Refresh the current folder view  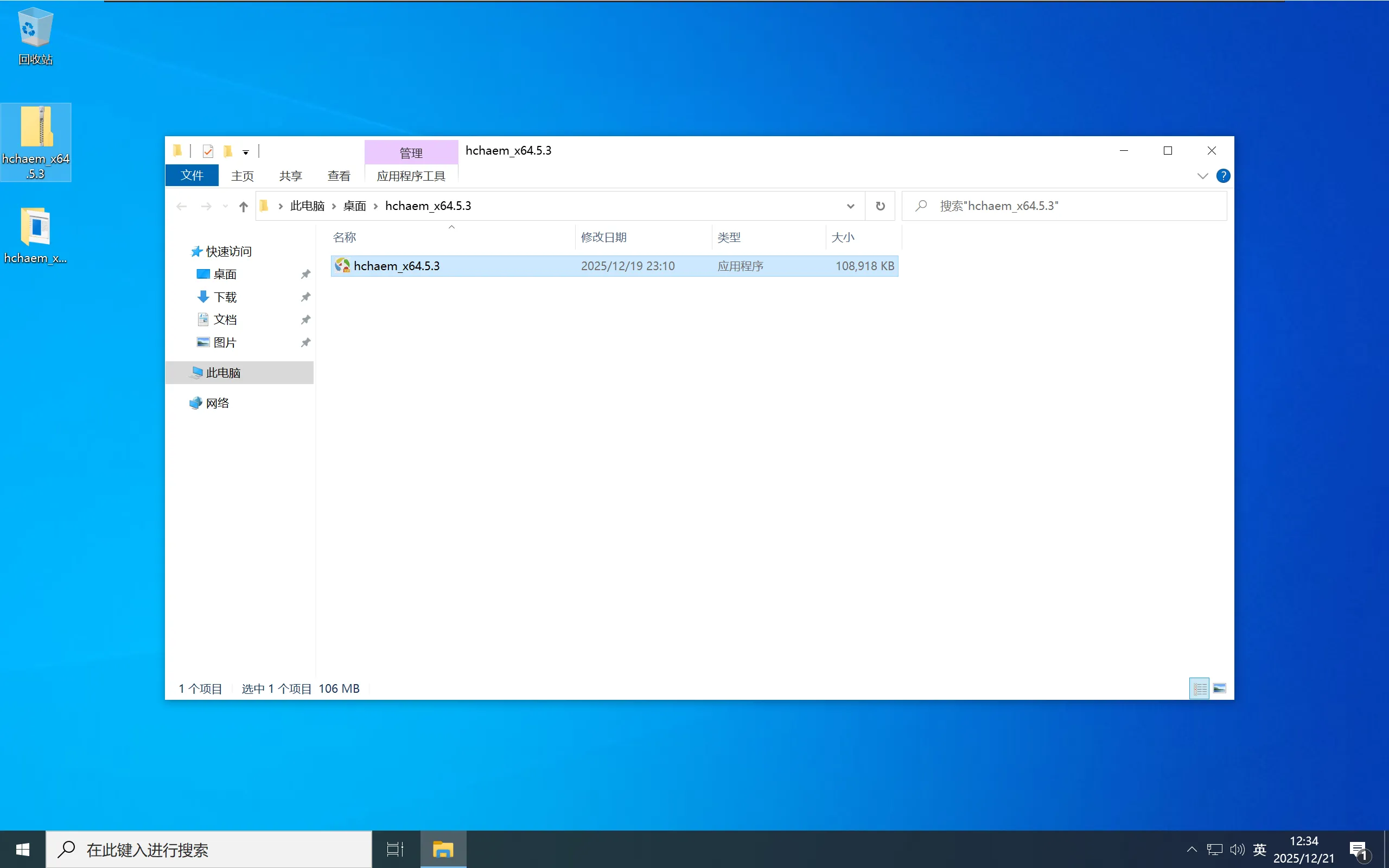880,206
